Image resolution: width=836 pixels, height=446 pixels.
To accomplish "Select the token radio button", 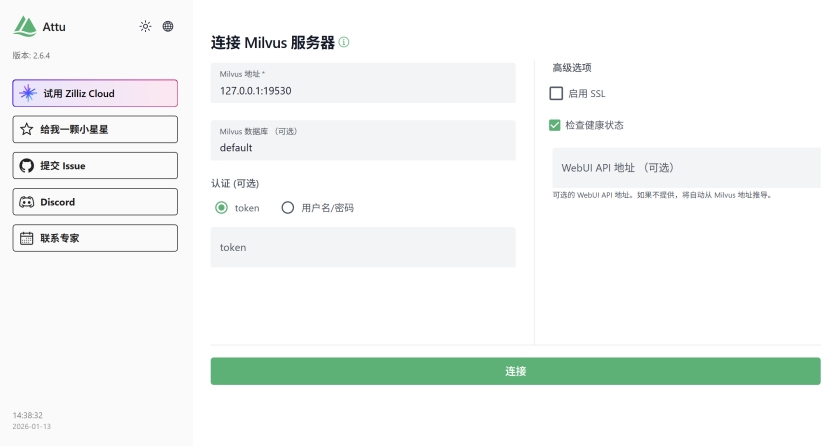I will [x=221, y=208].
